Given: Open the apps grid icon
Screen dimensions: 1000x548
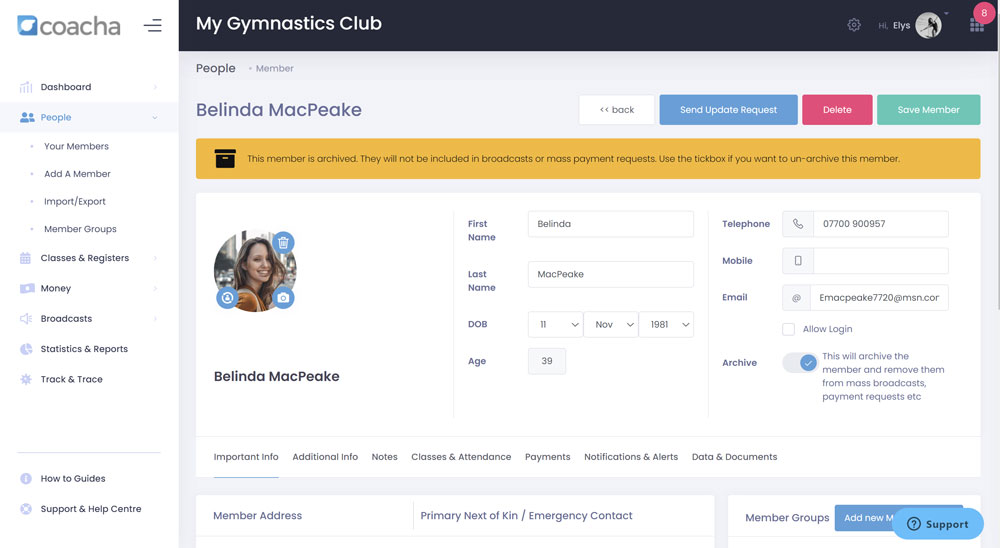Looking at the screenshot, I should (x=976, y=26).
